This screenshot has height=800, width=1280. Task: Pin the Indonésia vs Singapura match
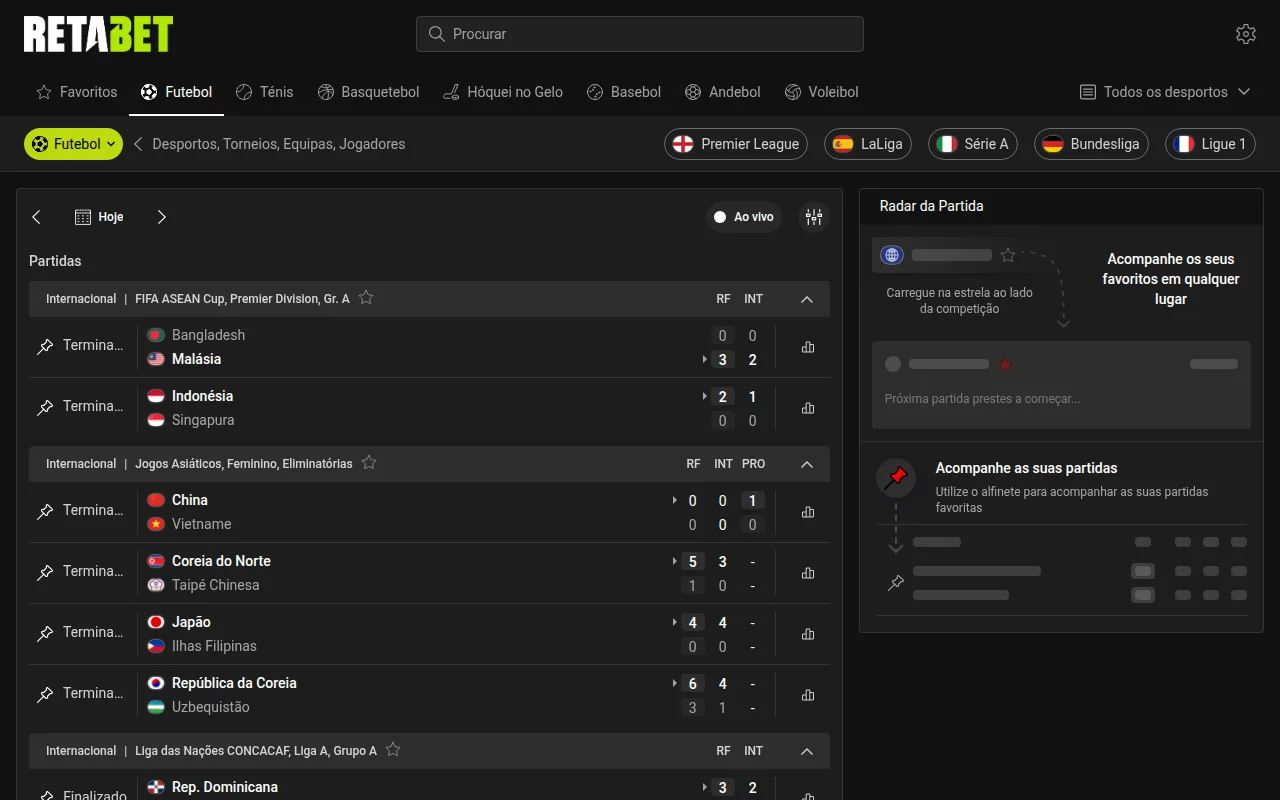coord(45,408)
